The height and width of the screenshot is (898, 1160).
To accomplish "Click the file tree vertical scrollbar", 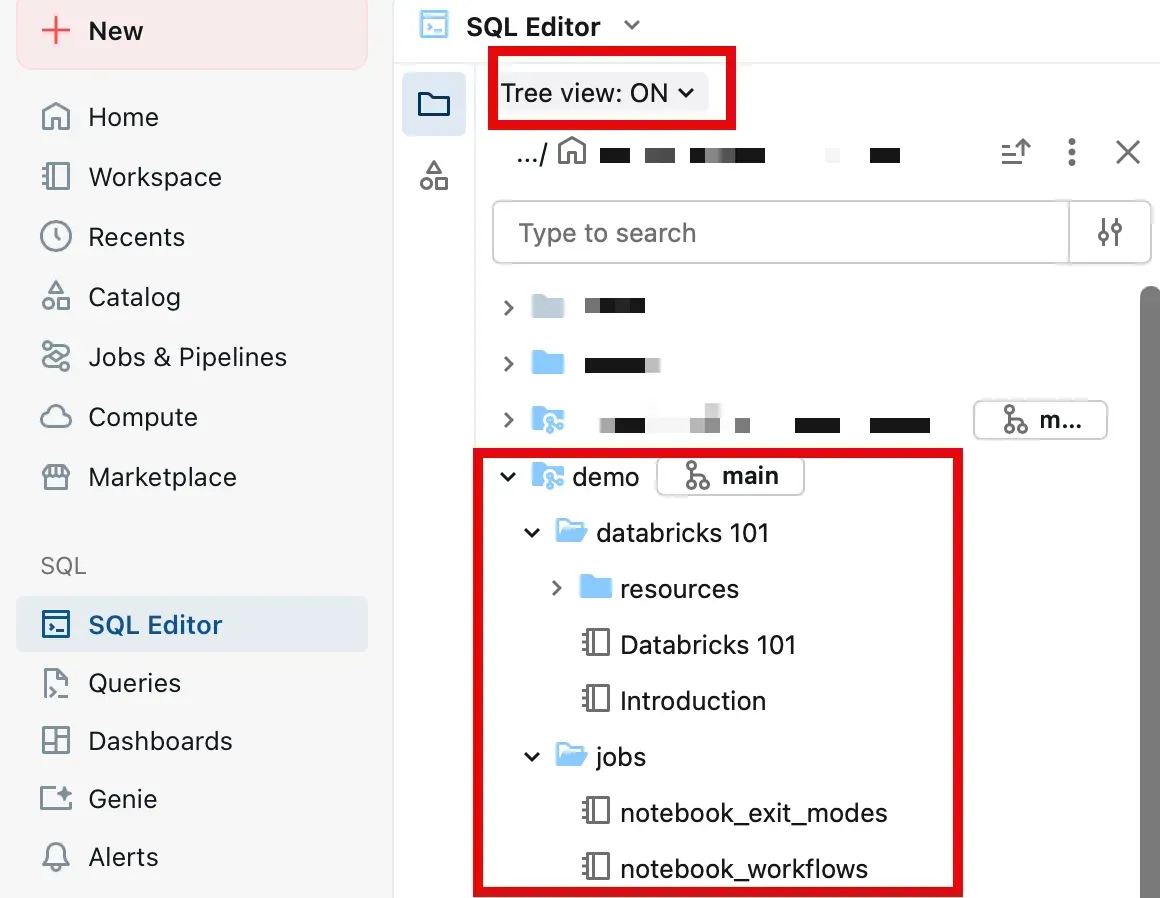I will point(1150,592).
